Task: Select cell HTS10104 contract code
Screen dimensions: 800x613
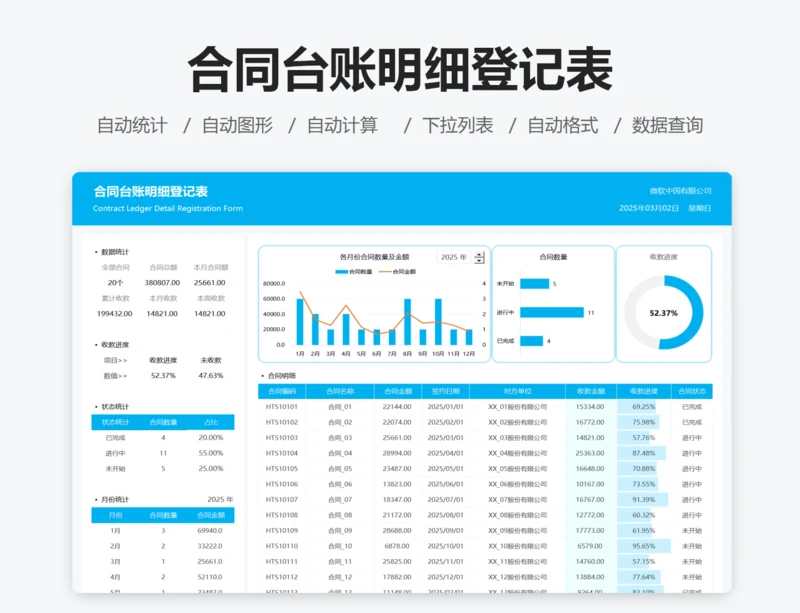Action: point(282,453)
